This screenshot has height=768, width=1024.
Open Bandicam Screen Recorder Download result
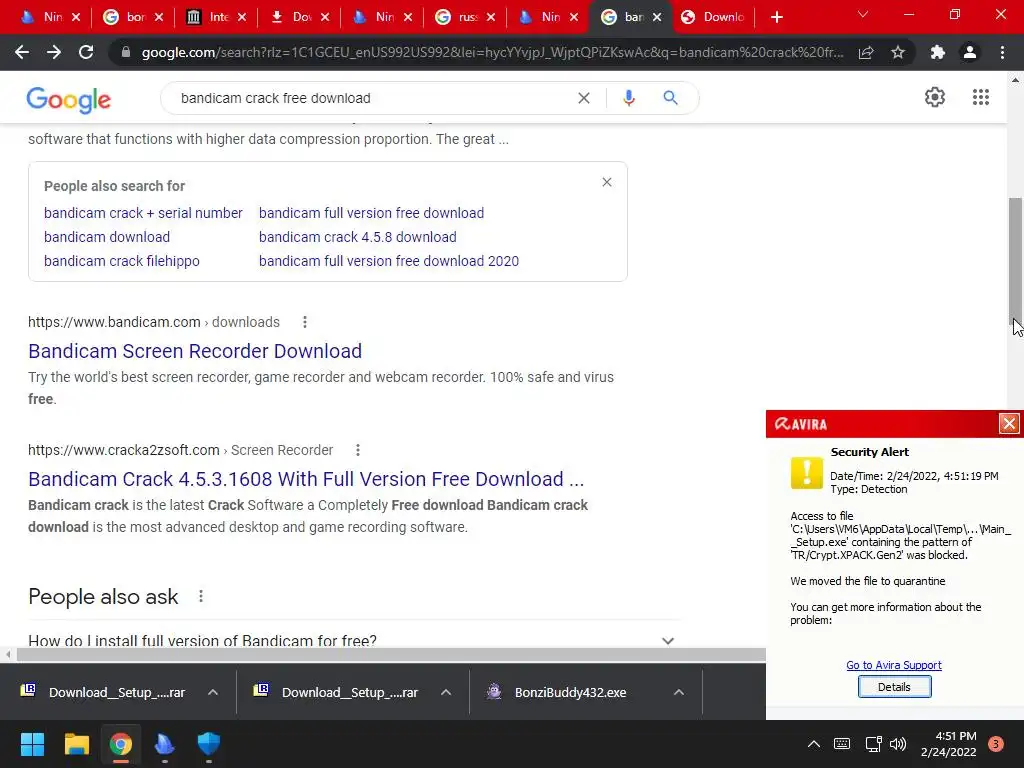point(195,351)
